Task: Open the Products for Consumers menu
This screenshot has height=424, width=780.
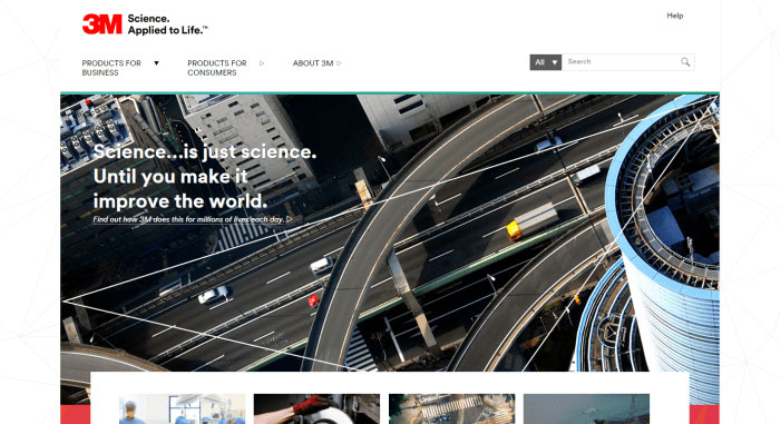Action: click(x=217, y=68)
